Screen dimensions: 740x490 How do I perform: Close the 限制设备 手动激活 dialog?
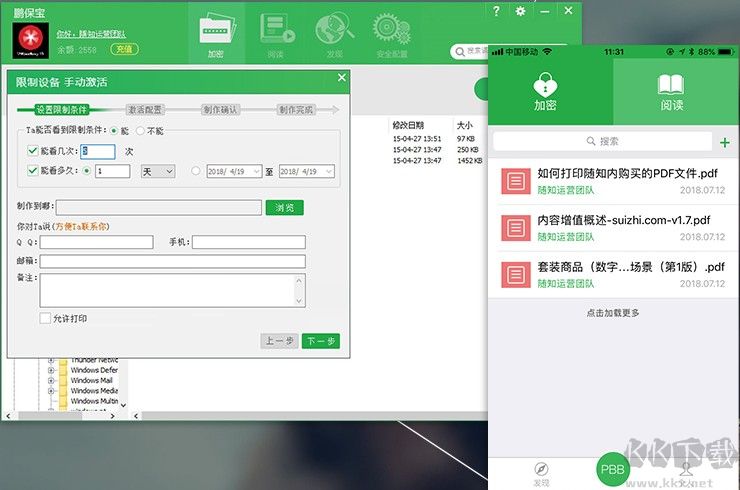342,77
